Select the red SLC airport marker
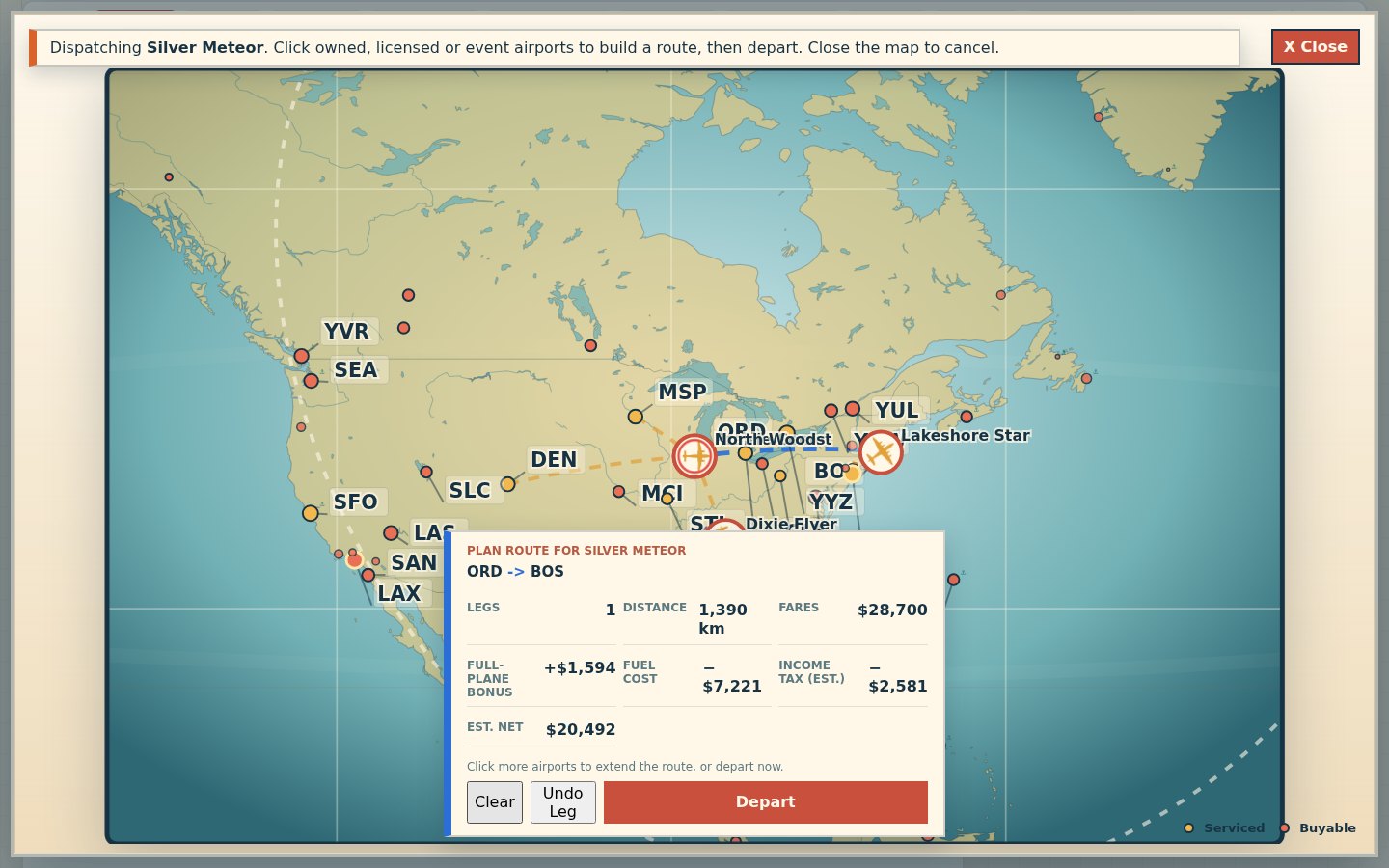The height and width of the screenshot is (868, 1389). (x=426, y=472)
